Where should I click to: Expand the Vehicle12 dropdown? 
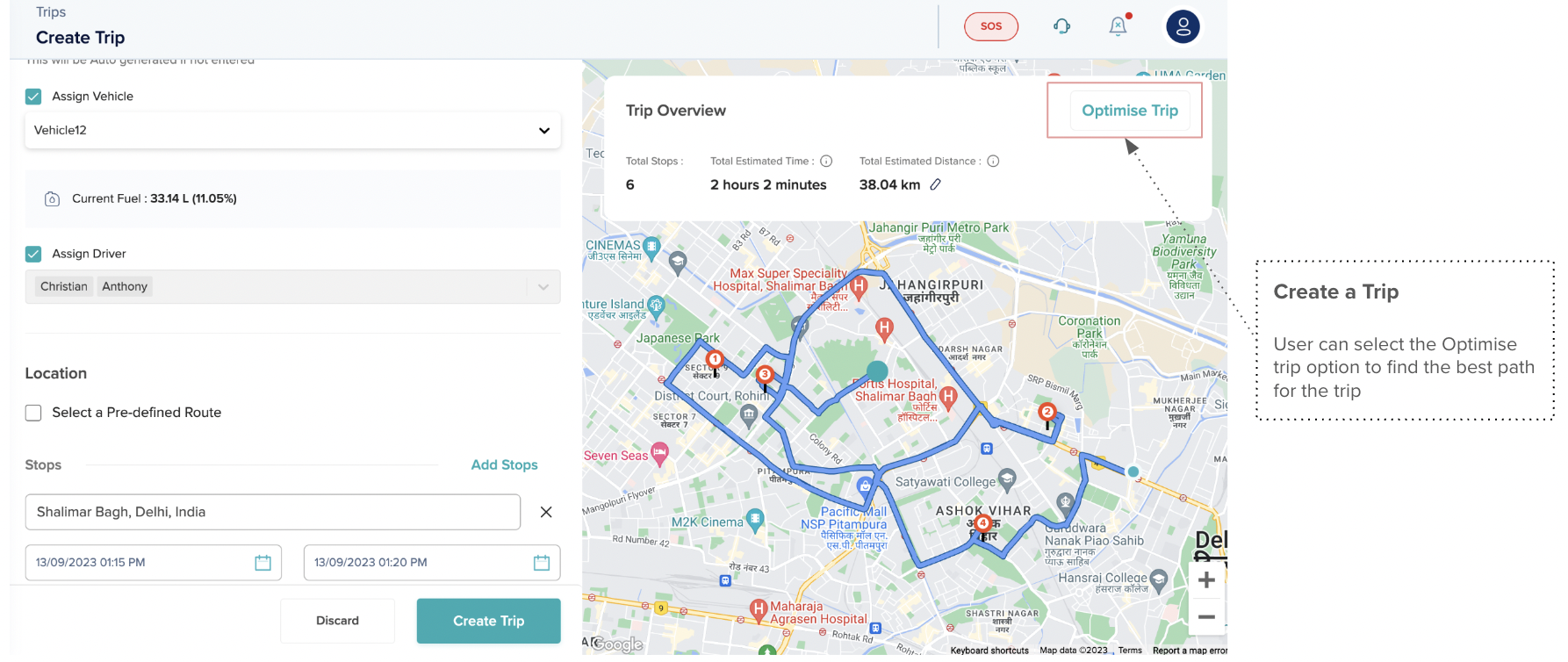(543, 131)
